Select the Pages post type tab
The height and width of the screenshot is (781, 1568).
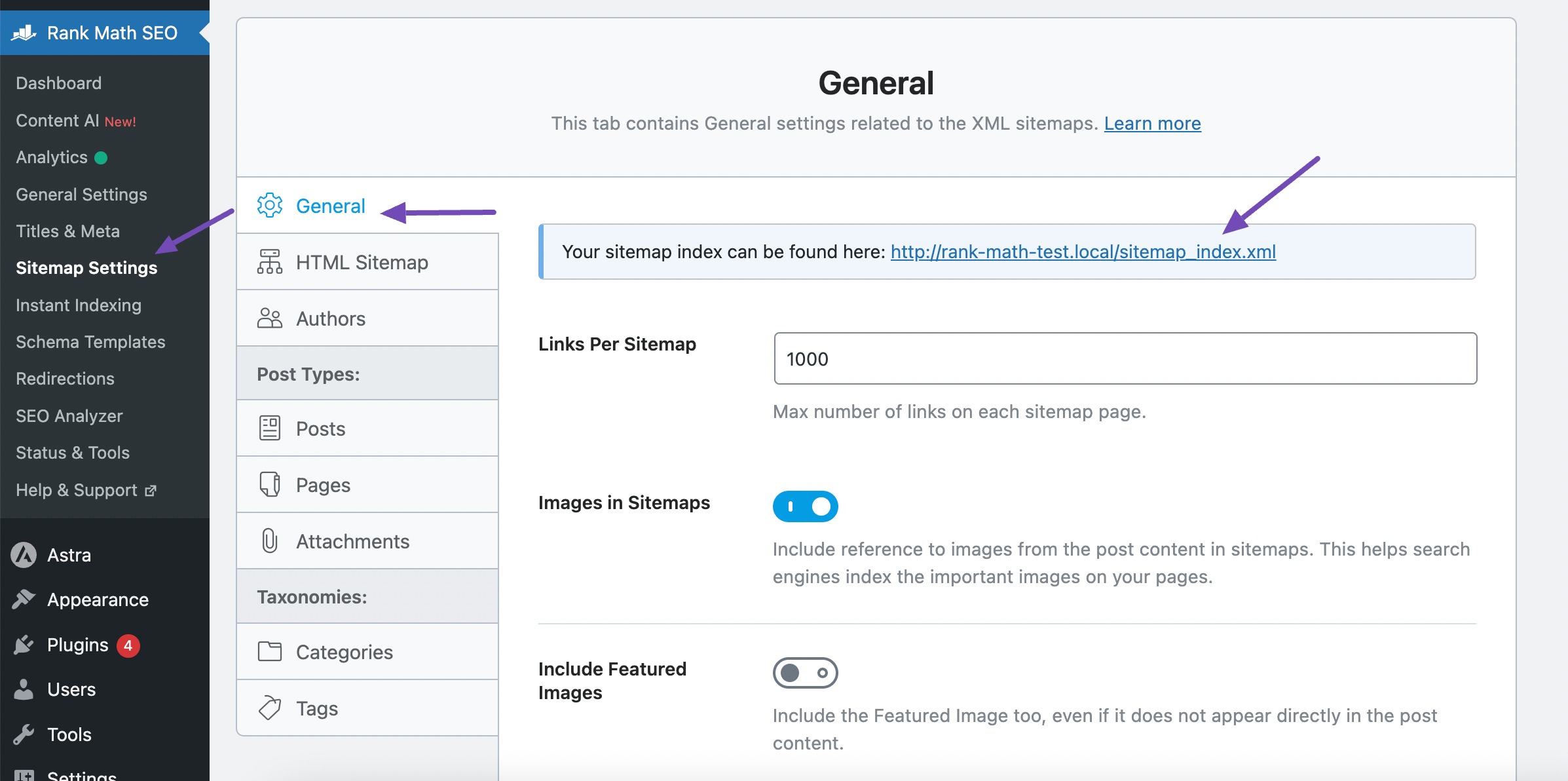click(x=367, y=485)
